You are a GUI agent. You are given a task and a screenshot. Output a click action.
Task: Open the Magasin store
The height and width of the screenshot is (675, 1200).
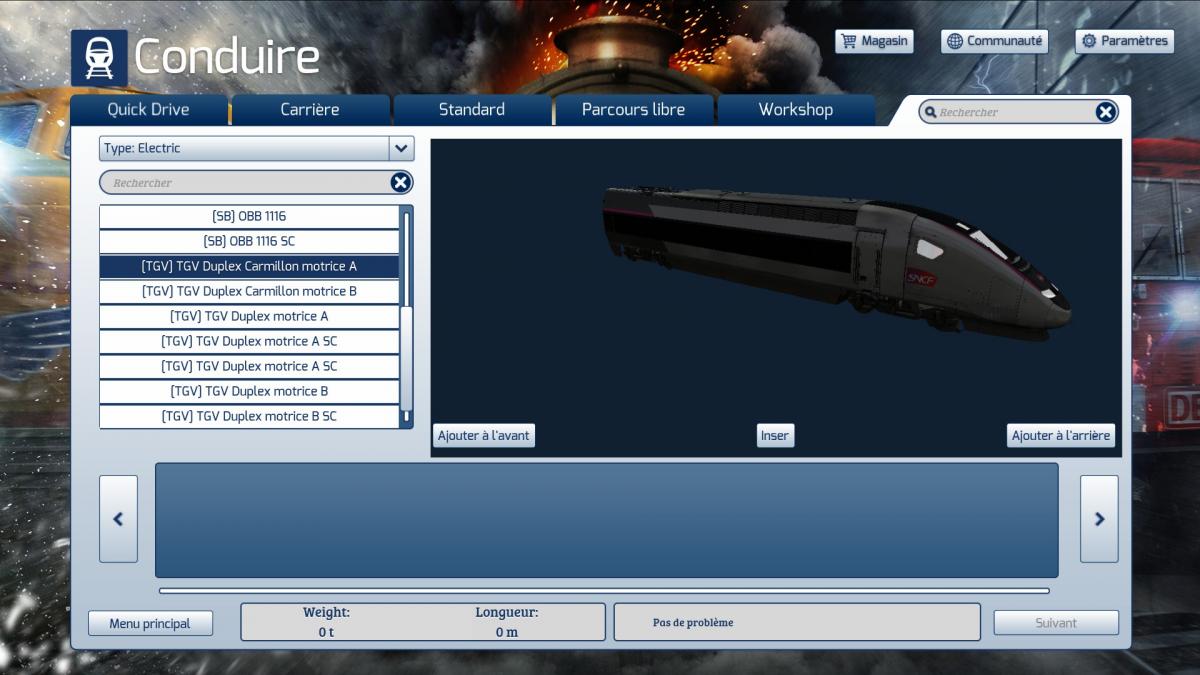pyautogui.click(x=874, y=41)
